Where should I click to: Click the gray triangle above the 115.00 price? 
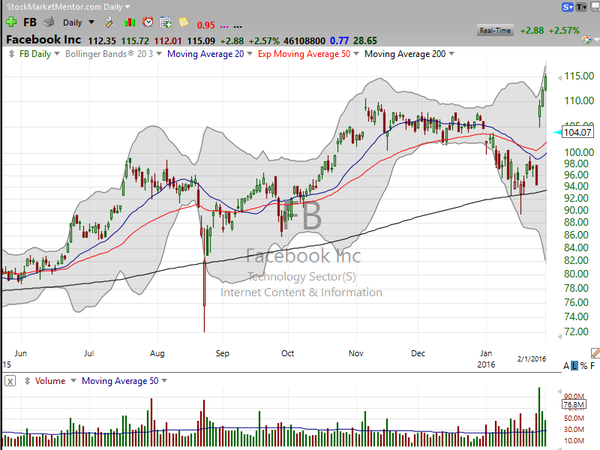click(x=559, y=78)
